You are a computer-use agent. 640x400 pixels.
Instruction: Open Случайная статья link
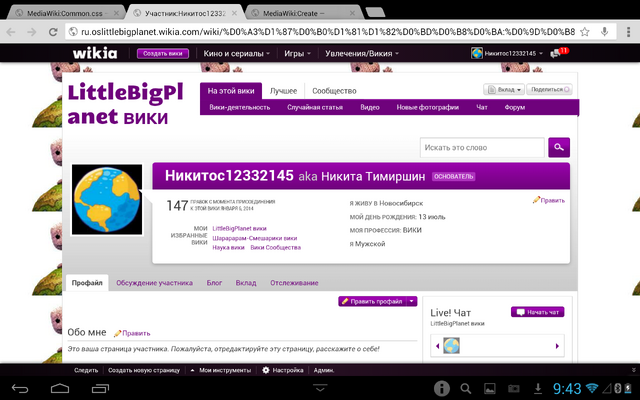(x=315, y=107)
